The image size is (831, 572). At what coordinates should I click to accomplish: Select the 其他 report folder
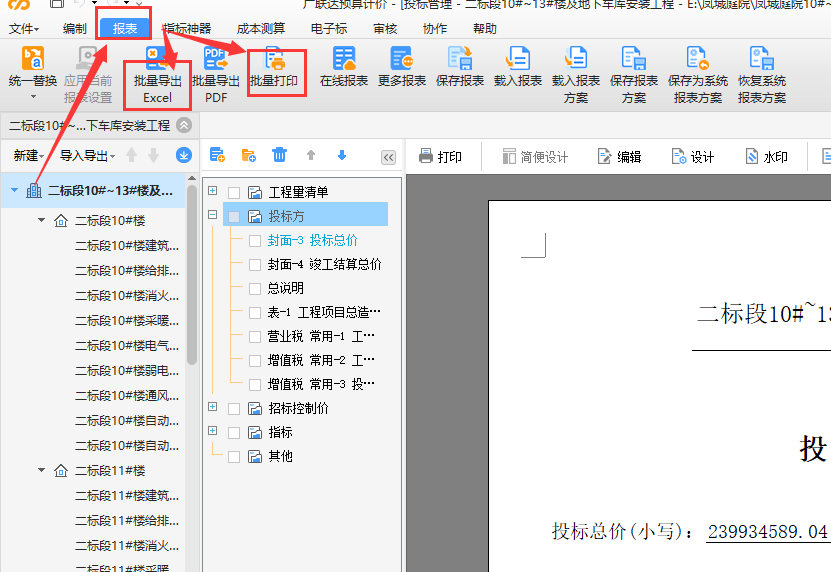pos(280,456)
